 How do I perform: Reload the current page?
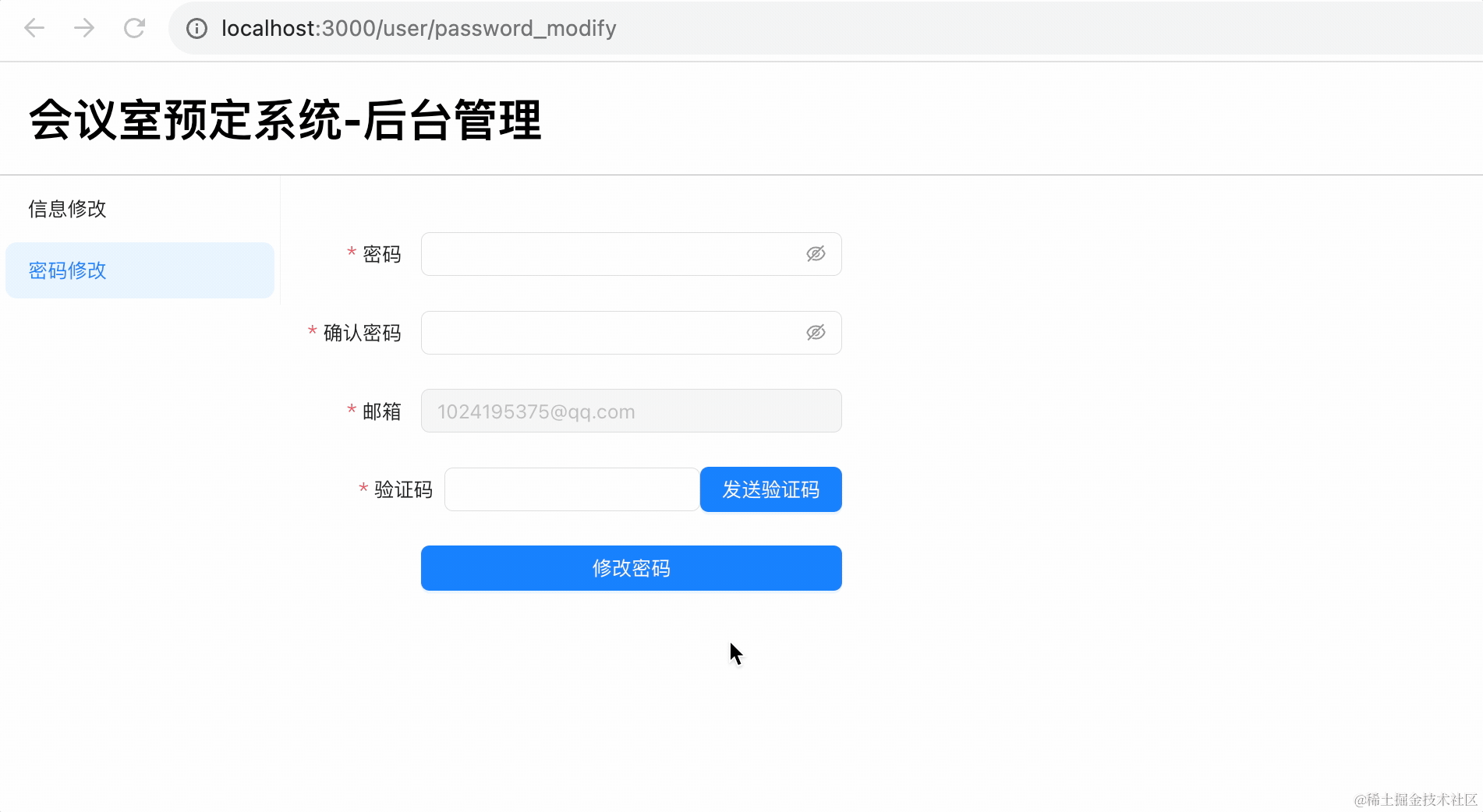coord(134,29)
